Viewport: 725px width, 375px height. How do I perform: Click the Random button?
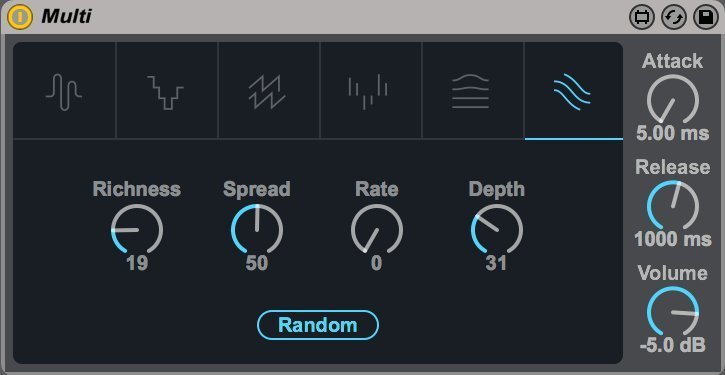[318, 325]
